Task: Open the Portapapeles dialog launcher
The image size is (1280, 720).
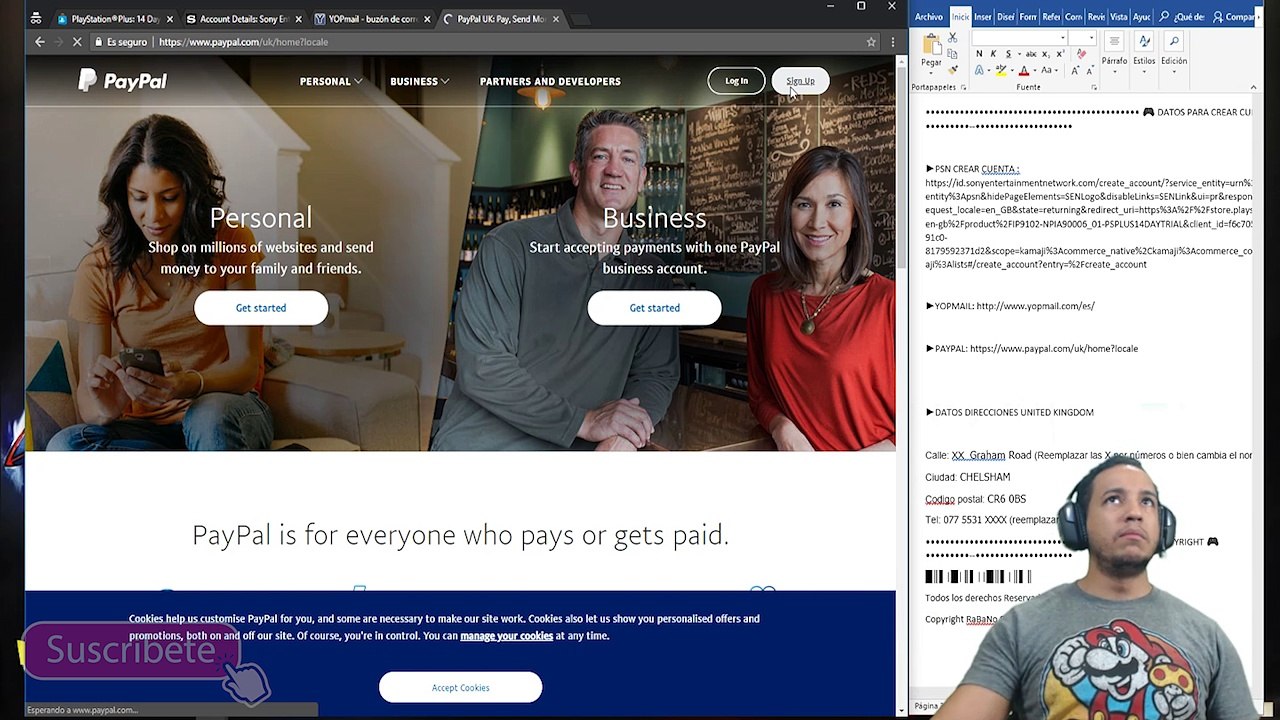Action: click(963, 87)
